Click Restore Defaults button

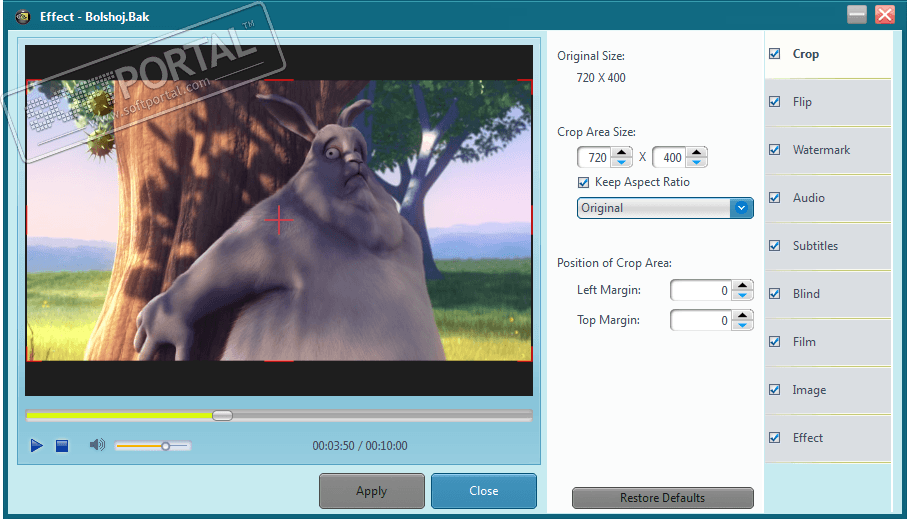663,498
